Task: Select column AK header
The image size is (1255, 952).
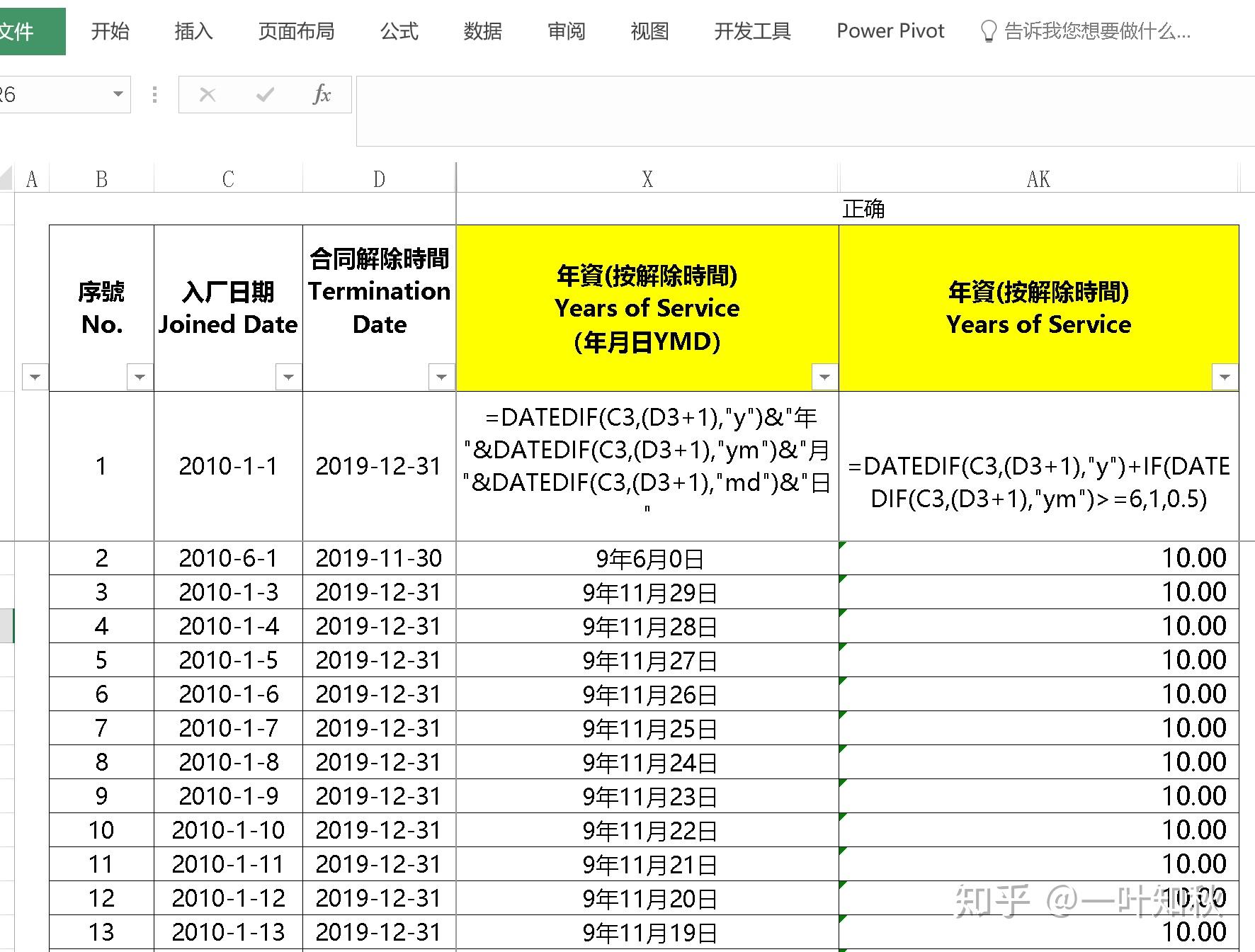Action: 1038,179
